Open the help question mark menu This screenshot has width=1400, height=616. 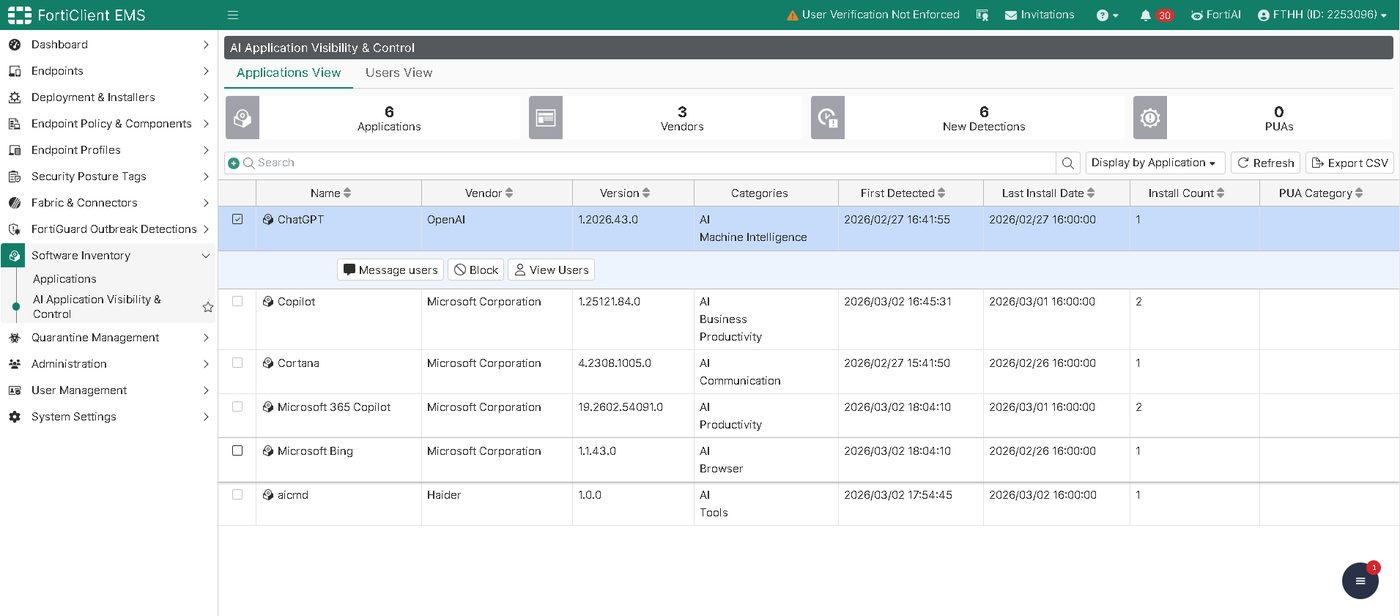pos(1107,15)
